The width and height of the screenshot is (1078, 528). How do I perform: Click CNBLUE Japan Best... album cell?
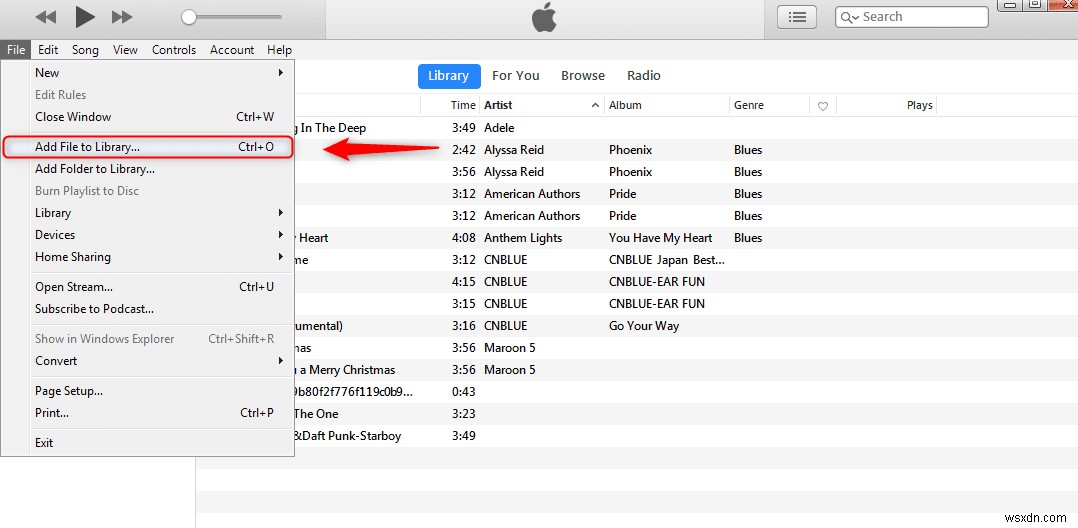667,260
